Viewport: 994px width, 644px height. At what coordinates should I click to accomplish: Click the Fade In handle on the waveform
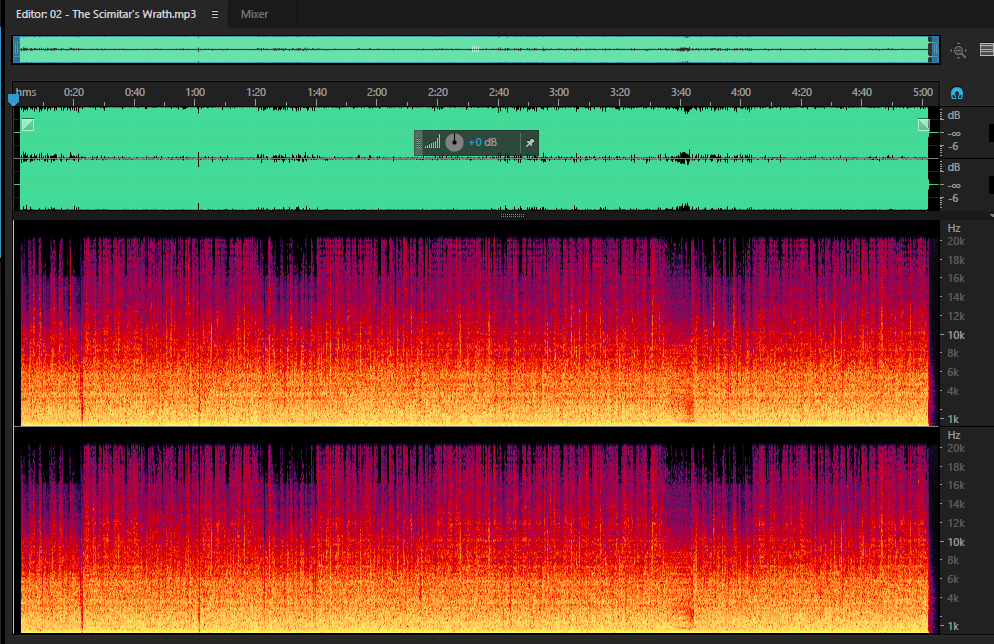pyautogui.click(x=28, y=125)
